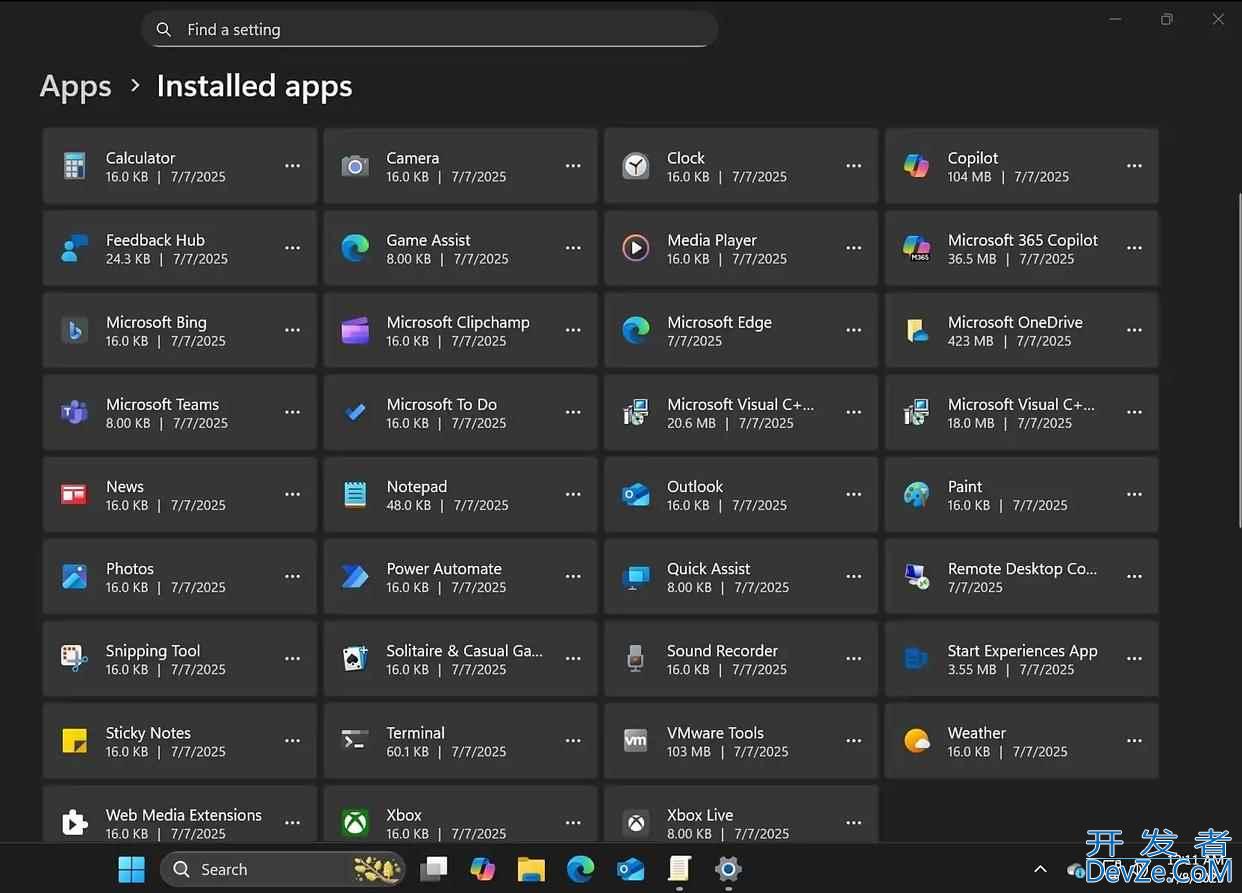Select the Xbox Live app name
The image size is (1242, 893).
pos(700,815)
